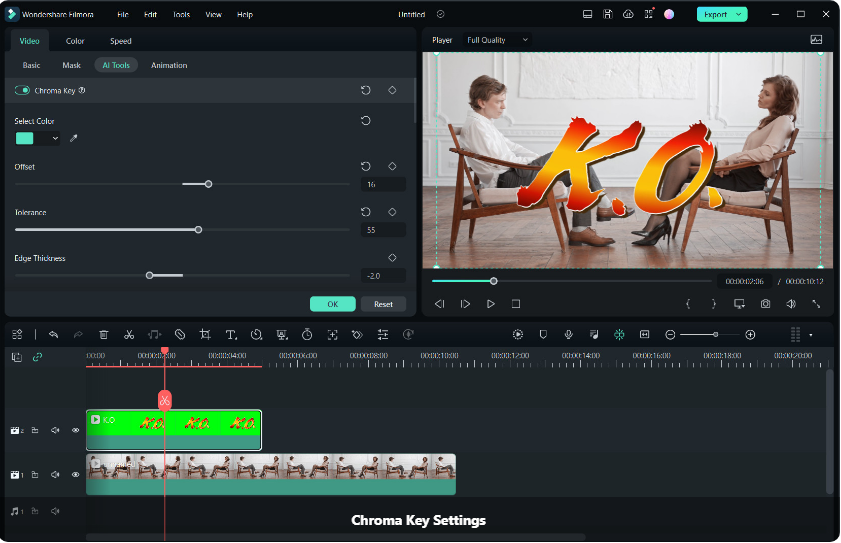The height and width of the screenshot is (543, 841).
Task: Select the Crop tool
Action: [x=205, y=334]
